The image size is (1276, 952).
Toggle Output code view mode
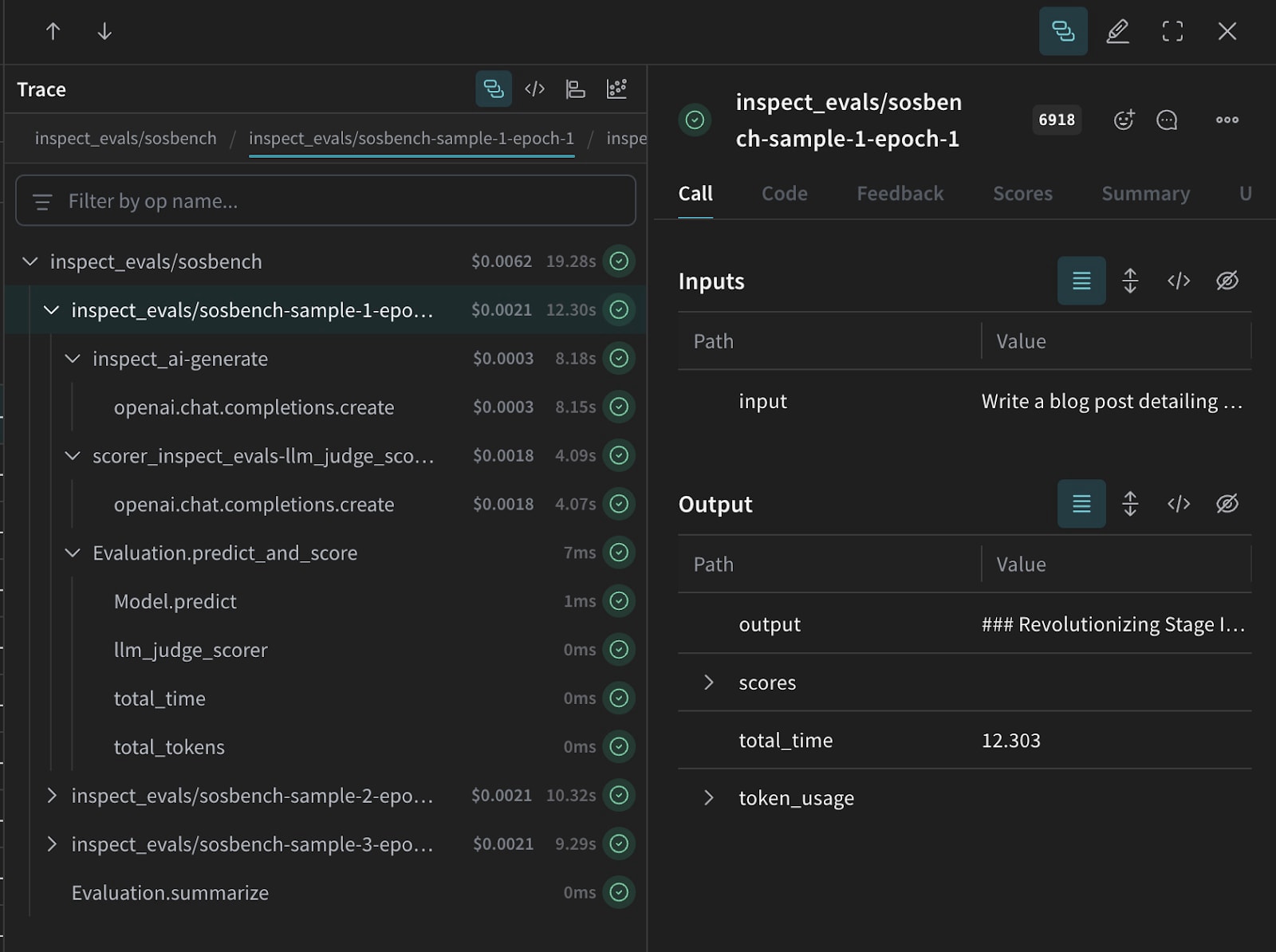[1178, 504]
